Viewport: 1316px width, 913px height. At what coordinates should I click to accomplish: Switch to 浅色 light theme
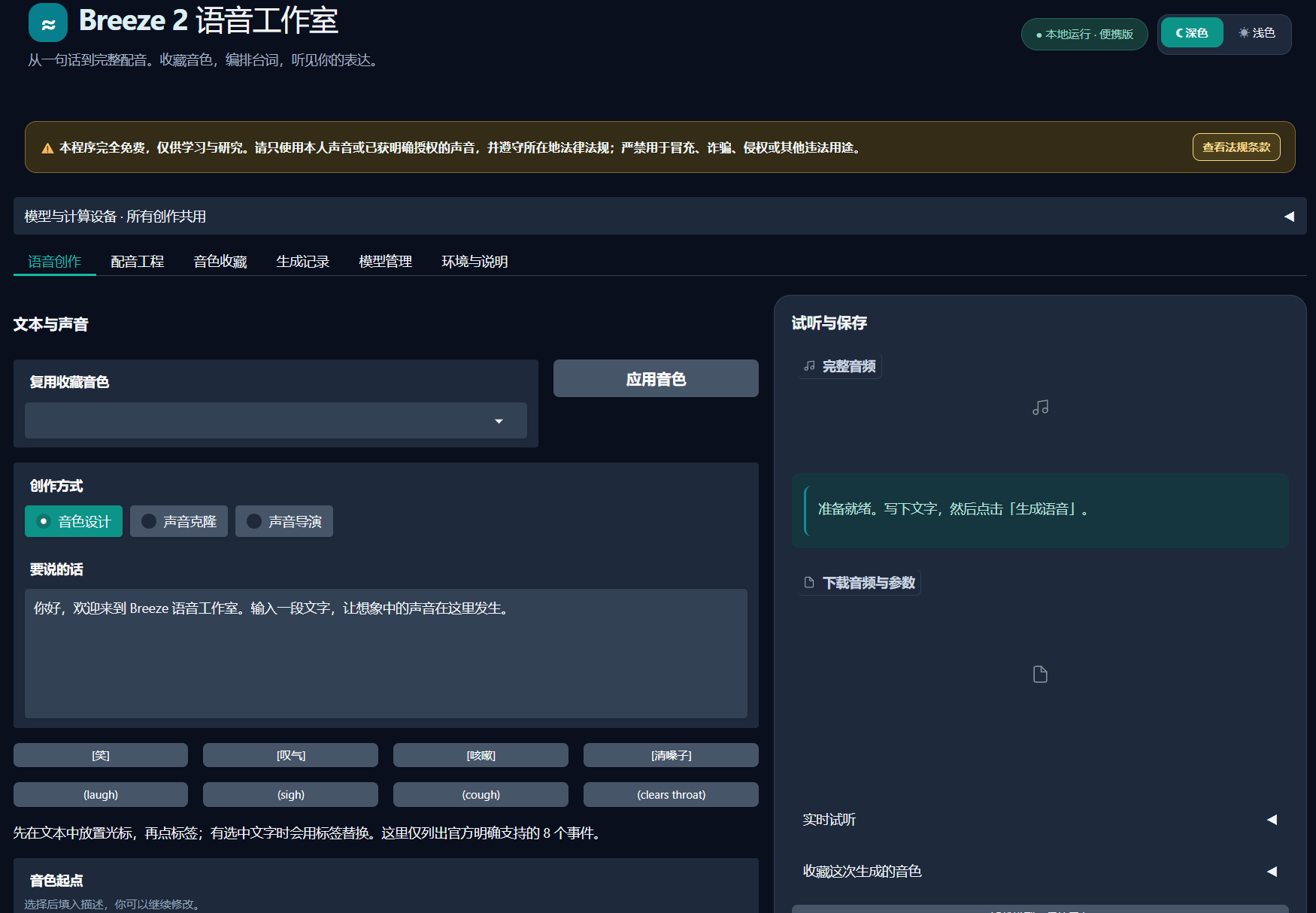[x=1257, y=33]
